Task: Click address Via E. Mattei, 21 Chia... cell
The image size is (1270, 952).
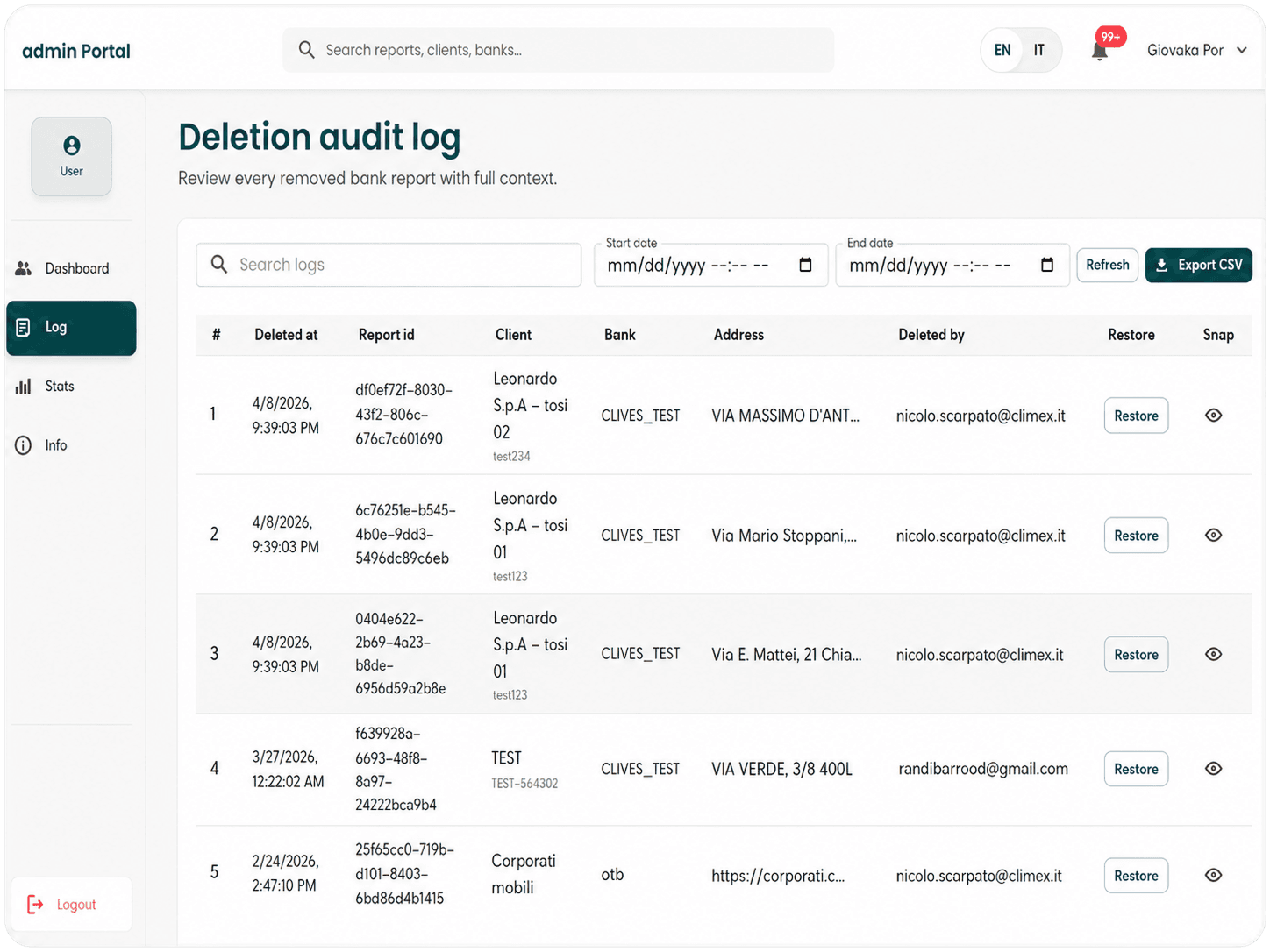Action: click(786, 655)
